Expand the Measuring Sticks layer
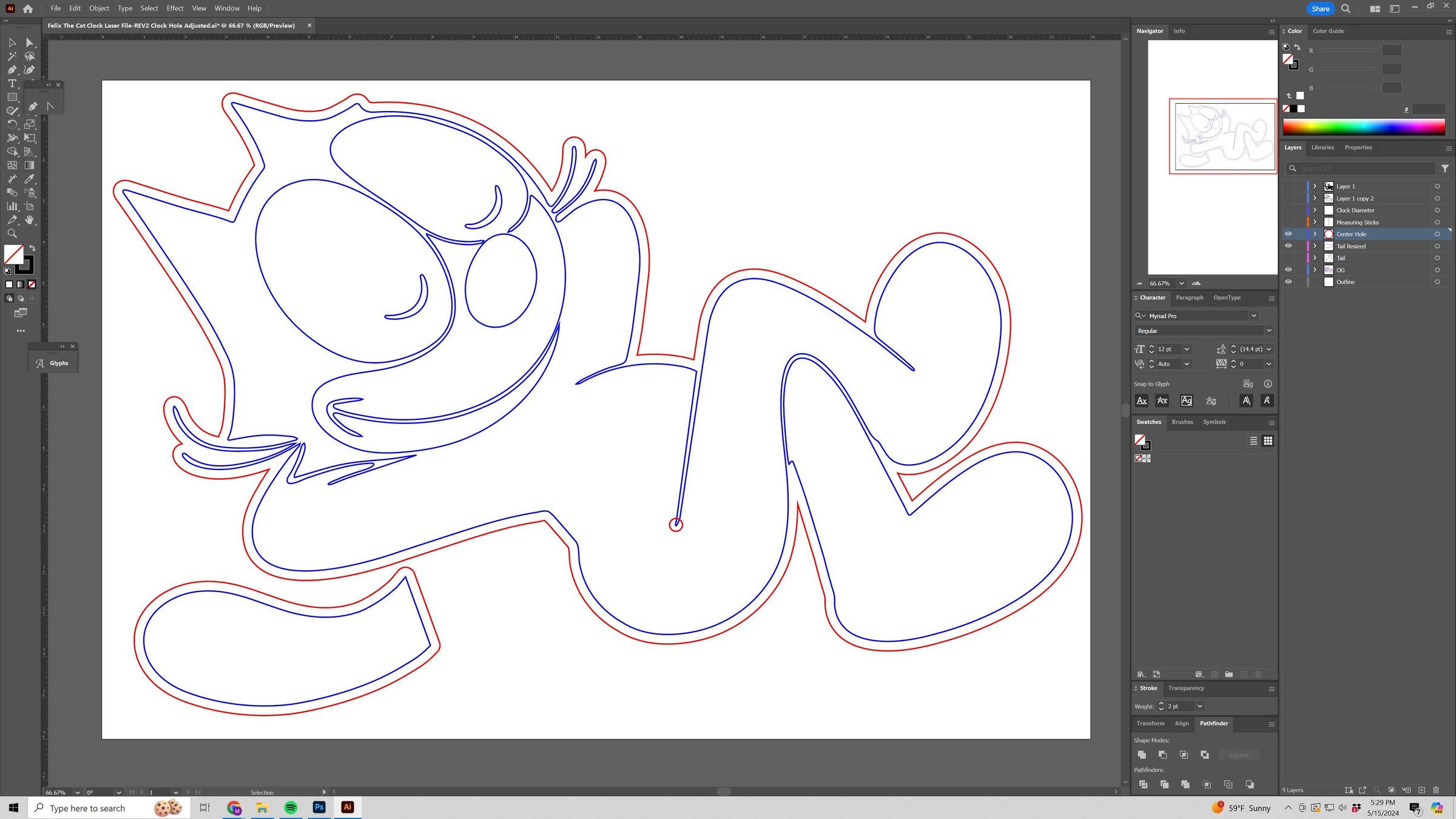The height and width of the screenshot is (819, 1456). (x=1315, y=223)
